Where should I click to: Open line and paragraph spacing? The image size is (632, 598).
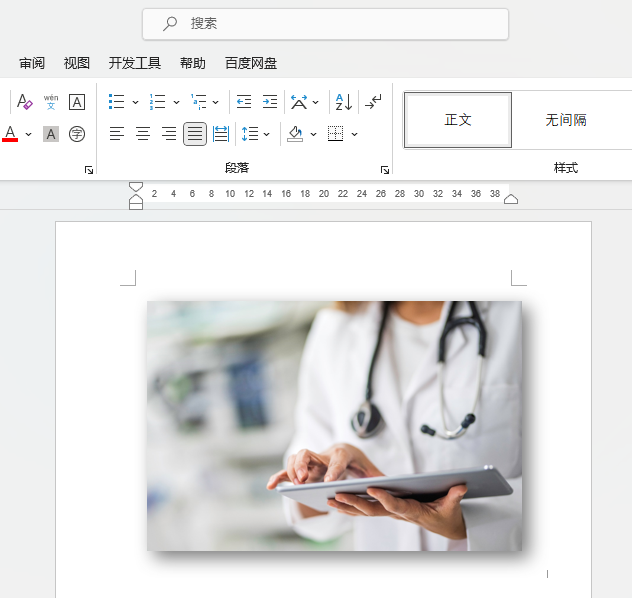point(250,134)
